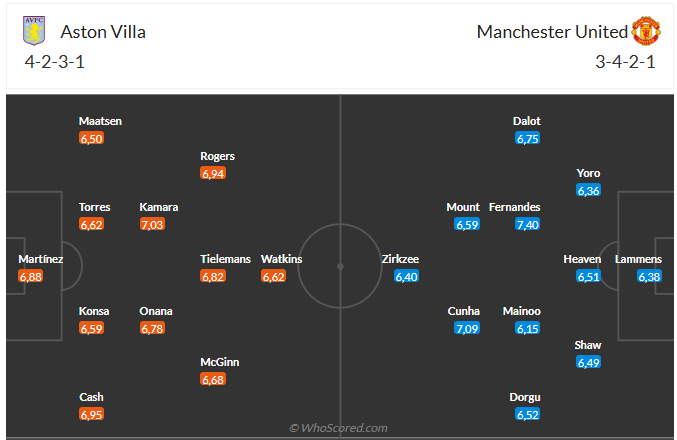This screenshot has width=677, height=440.
Task: Open the Aston Villa team name link
Action: [103, 32]
